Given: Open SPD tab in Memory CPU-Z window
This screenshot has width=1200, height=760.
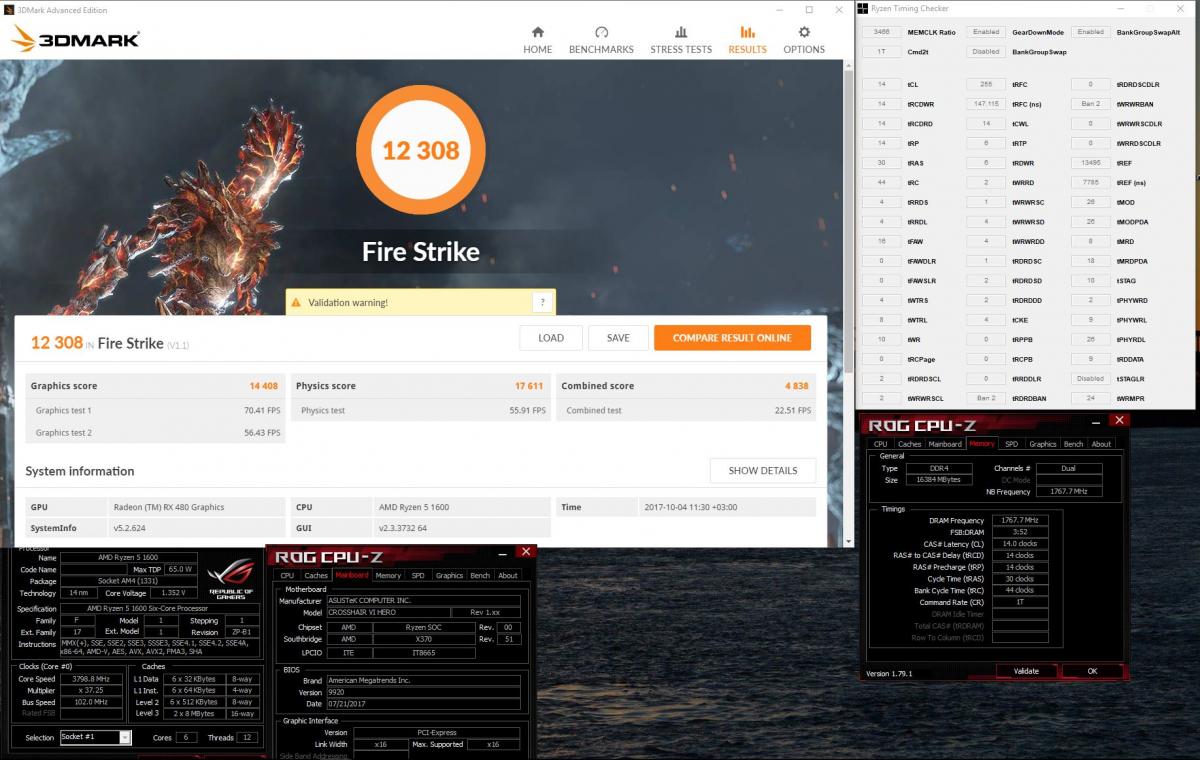Looking at the screenshot, I should coord(1011,444).
